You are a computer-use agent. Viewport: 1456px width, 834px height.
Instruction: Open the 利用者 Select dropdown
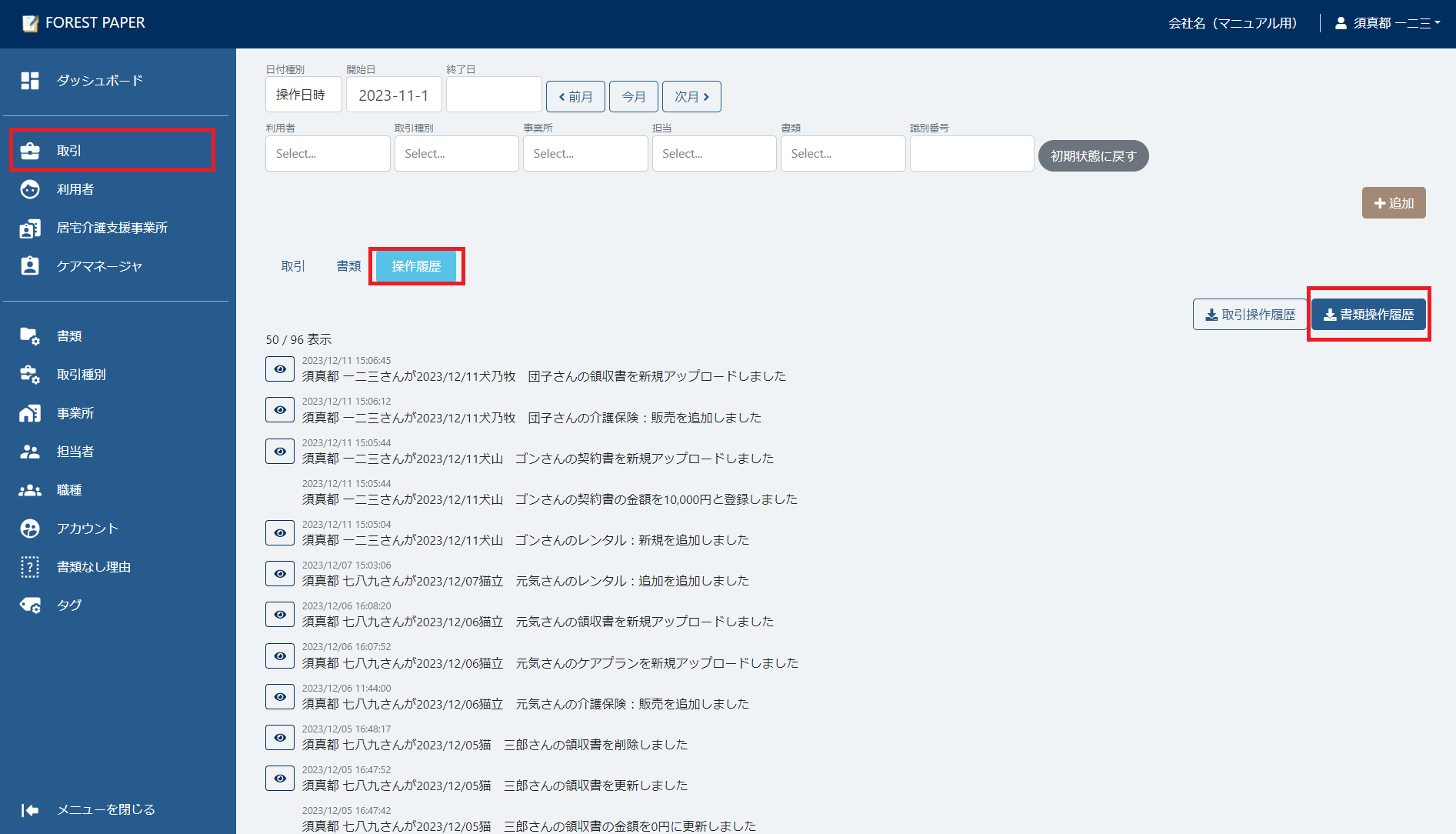[x=327, y=153]
